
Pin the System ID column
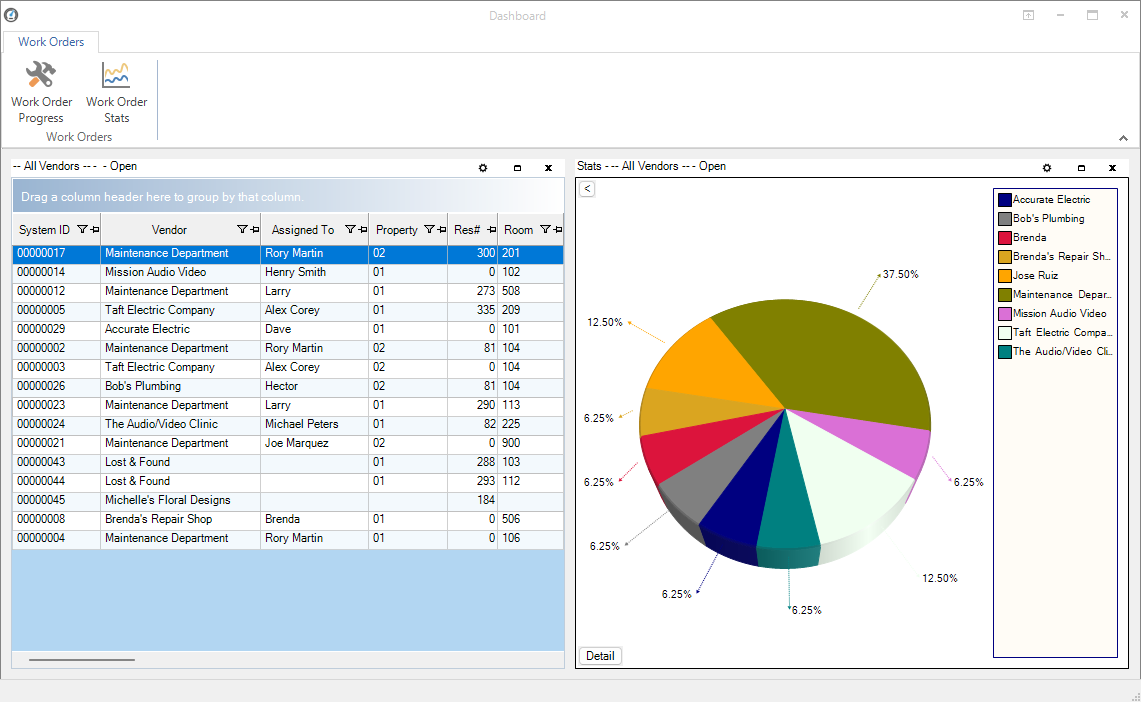click(95, 229)
